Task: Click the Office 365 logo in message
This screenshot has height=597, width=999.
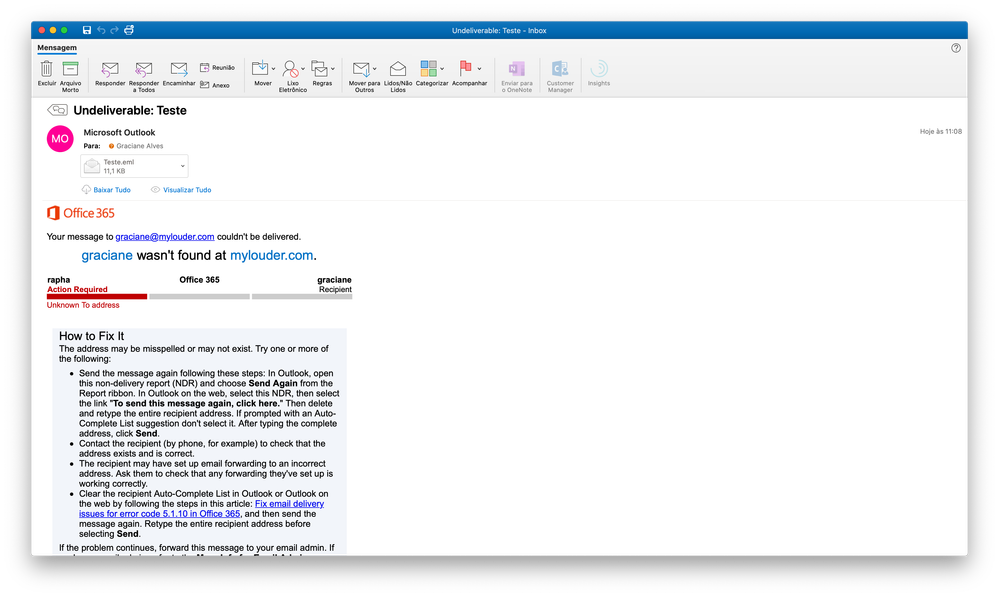Action: click(x=81, y=213)
